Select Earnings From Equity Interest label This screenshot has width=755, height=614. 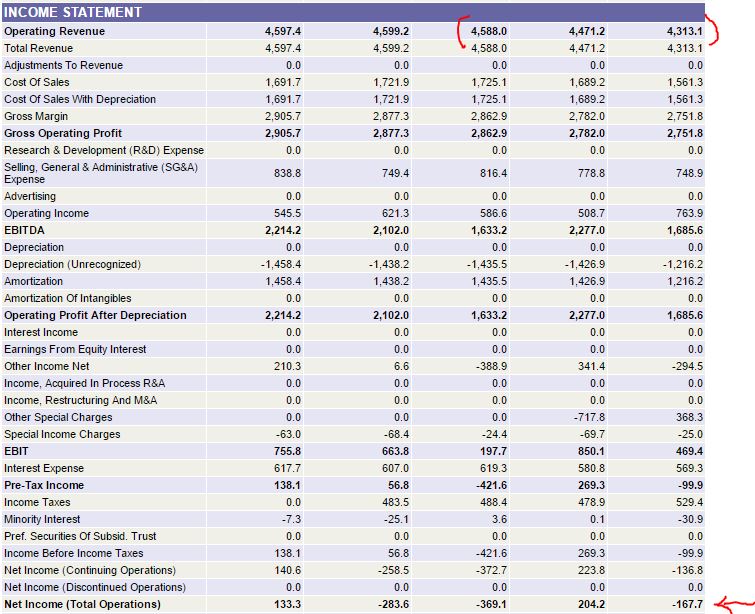75,349
